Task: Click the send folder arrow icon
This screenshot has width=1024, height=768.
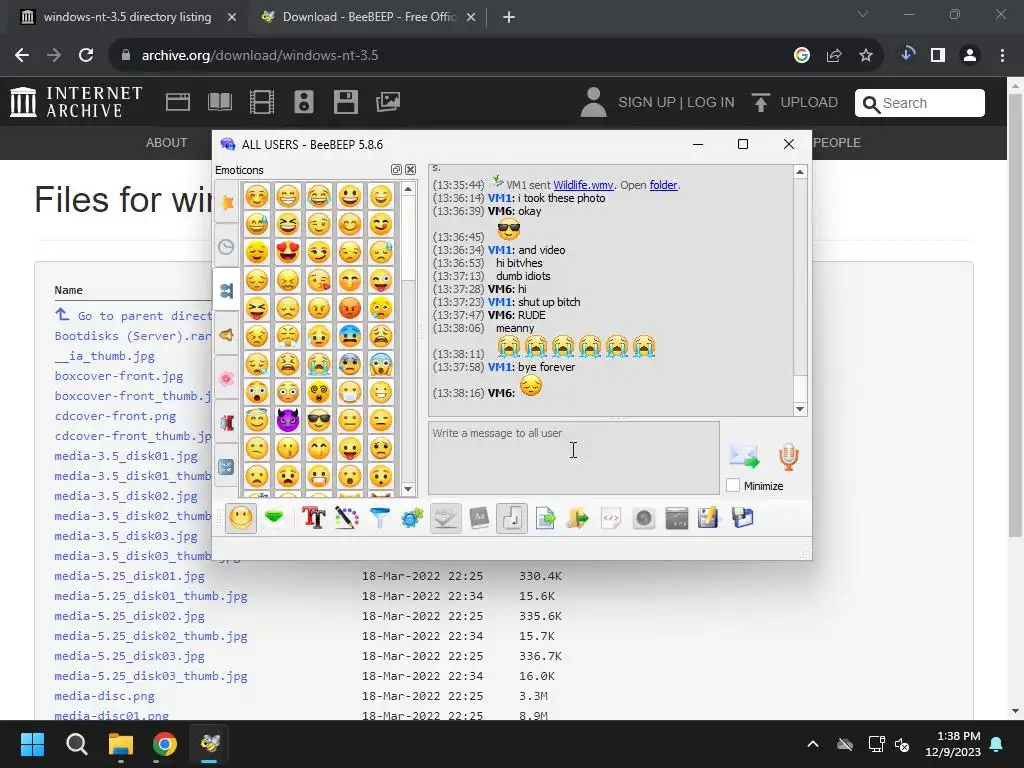Action: click(x=577, y=519)
